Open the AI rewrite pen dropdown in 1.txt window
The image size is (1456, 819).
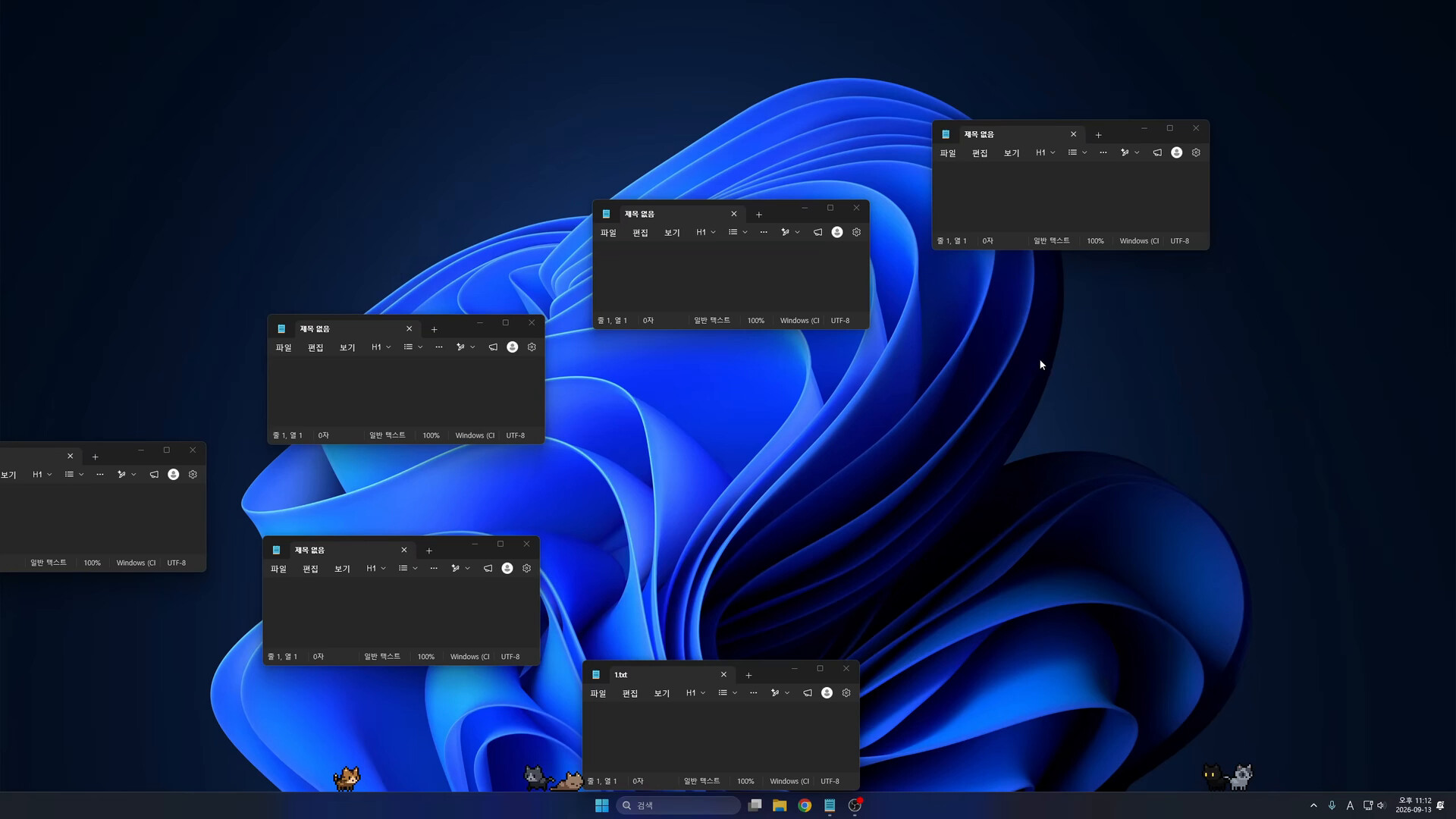(x=780, y=693)
